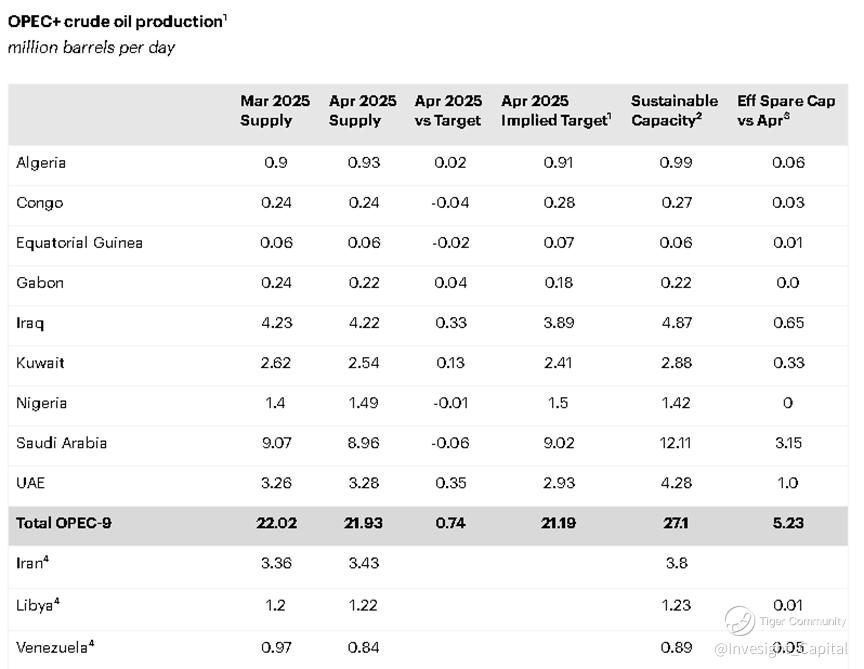Screen dimensions: 864x669
Task: Click Kuwait's implied target value 2.41
Action: coord(558,362)
